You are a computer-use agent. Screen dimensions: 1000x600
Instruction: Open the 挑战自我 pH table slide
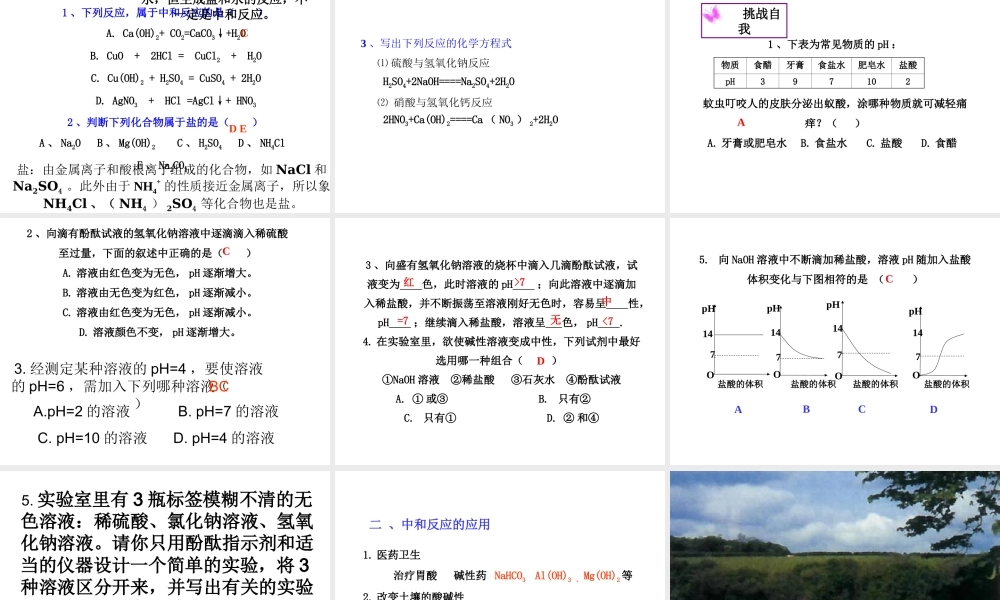[835, 106]
